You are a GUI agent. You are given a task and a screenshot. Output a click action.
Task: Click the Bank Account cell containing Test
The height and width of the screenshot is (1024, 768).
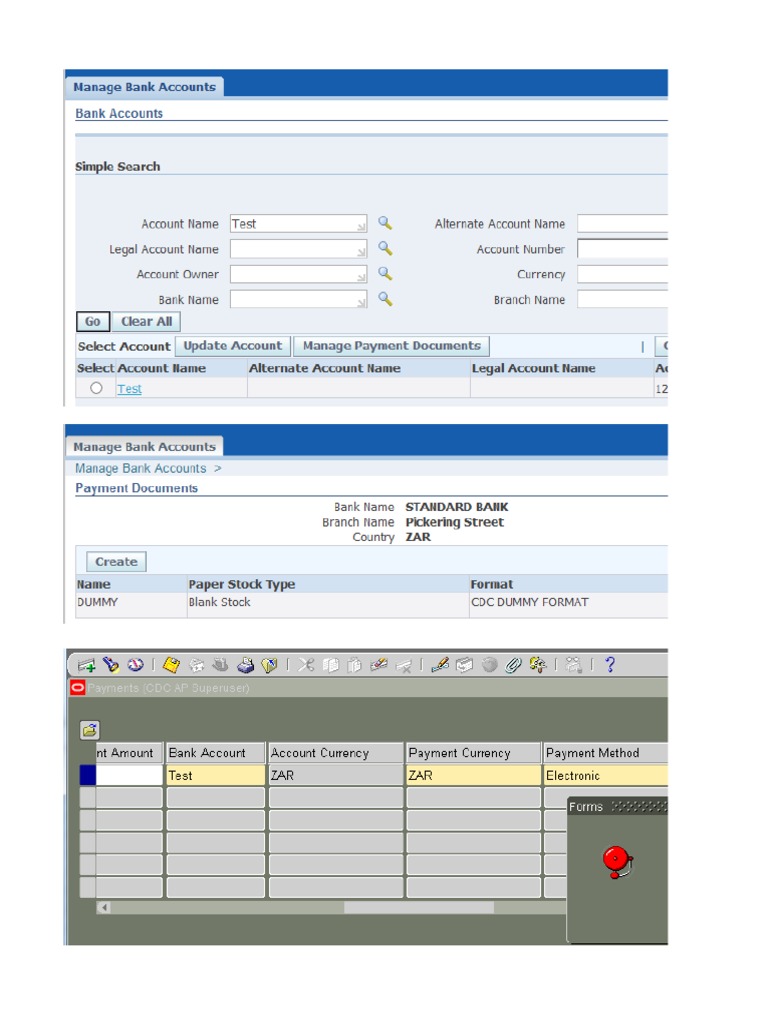pyautogui.click(x=216, y=775)
